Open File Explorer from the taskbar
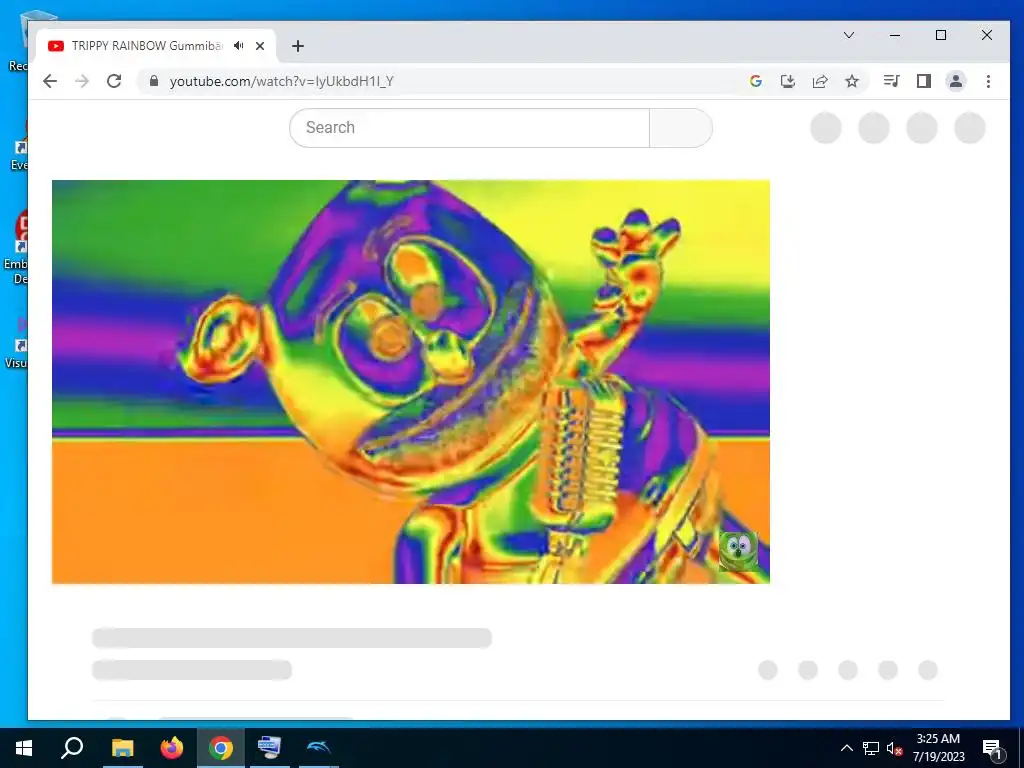This screenshot has height=768, width=1024. click(122, 748)
